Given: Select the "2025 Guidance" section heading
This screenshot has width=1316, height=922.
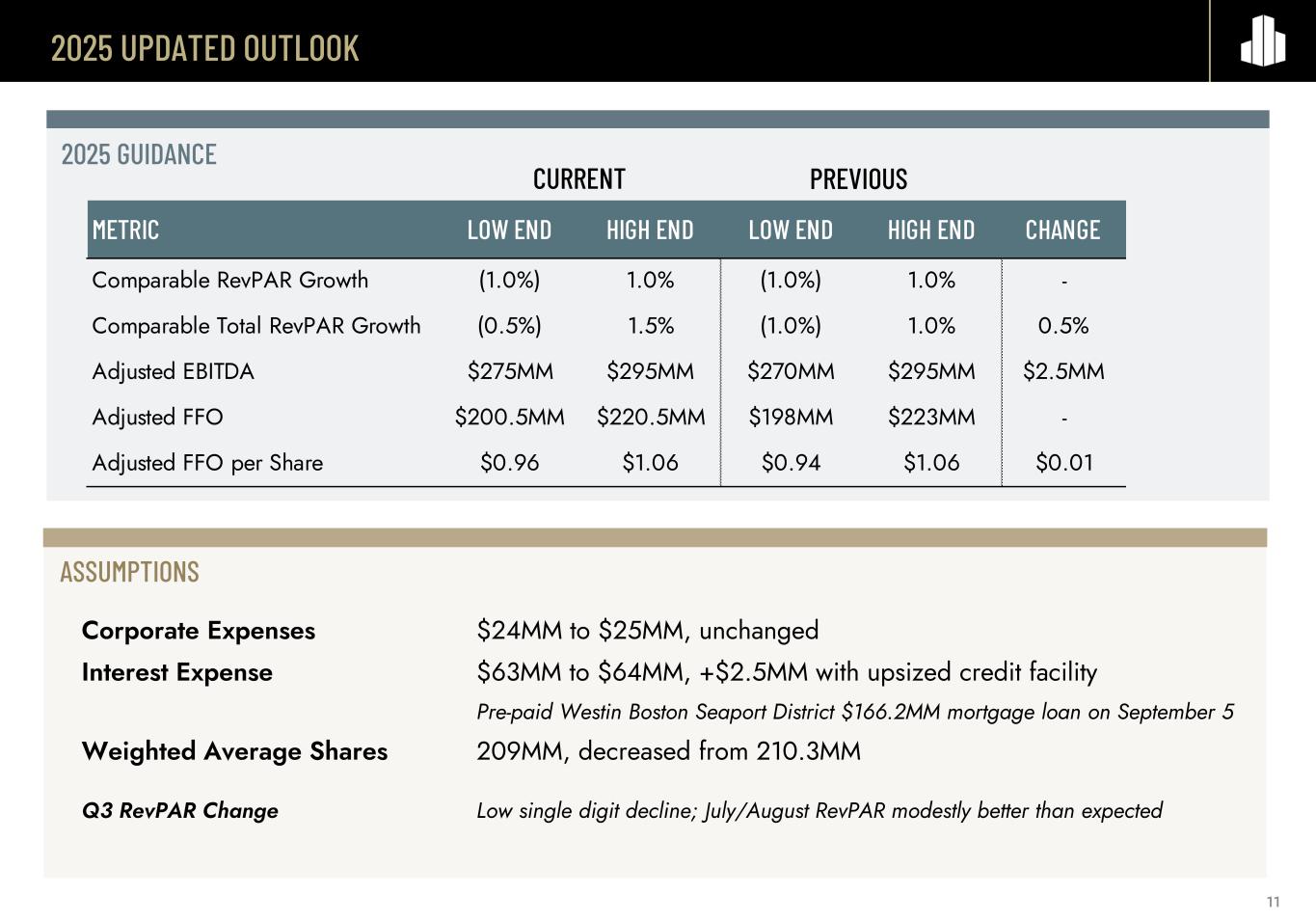Looking at the screenshot, I should pyautogui.click(x=139, y=154).
